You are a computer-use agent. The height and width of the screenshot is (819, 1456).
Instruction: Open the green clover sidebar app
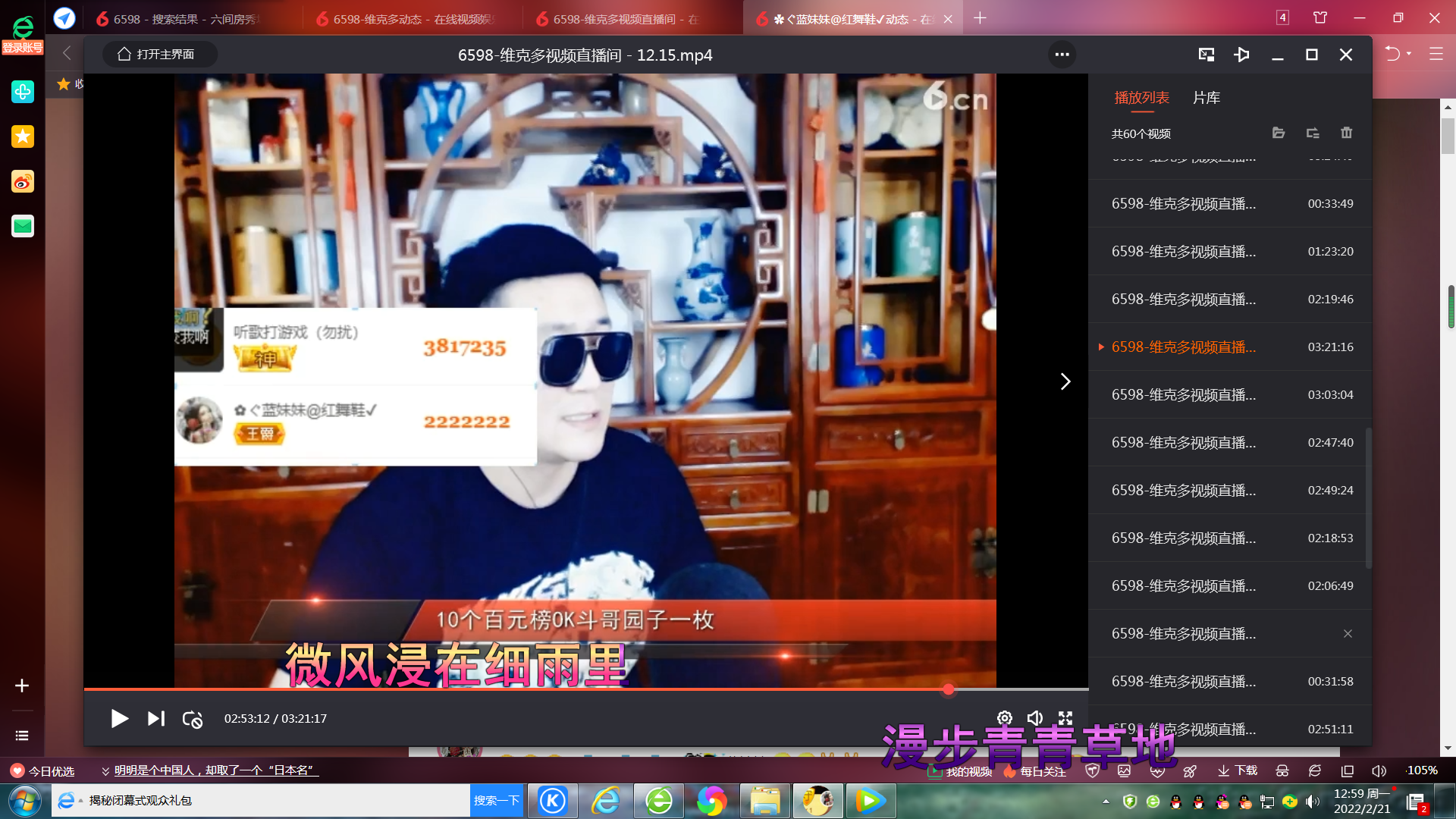pos(23,92)
